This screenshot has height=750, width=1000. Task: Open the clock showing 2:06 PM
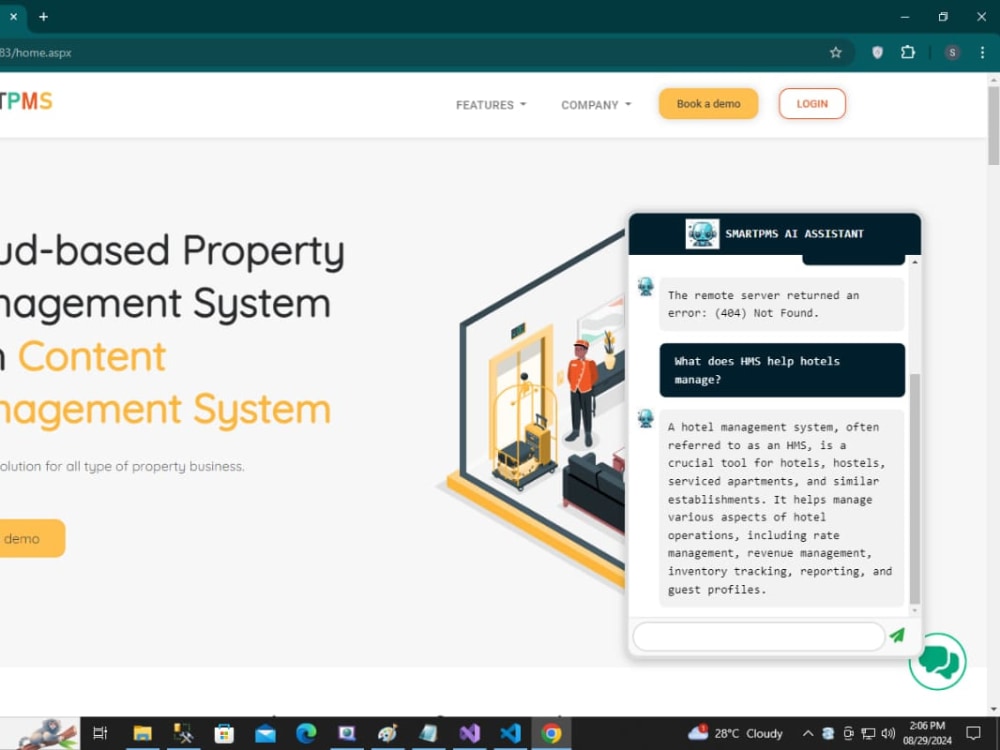pyautogui.click(x=927, y=733)
